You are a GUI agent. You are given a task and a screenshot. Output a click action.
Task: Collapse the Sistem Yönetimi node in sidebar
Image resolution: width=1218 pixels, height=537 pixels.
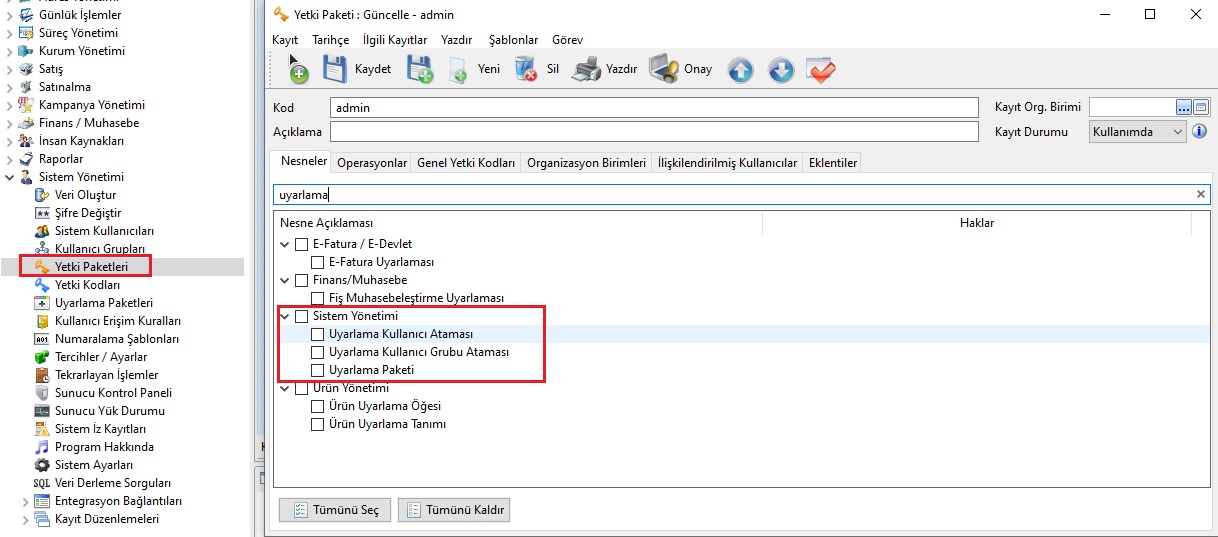(10, 177)
